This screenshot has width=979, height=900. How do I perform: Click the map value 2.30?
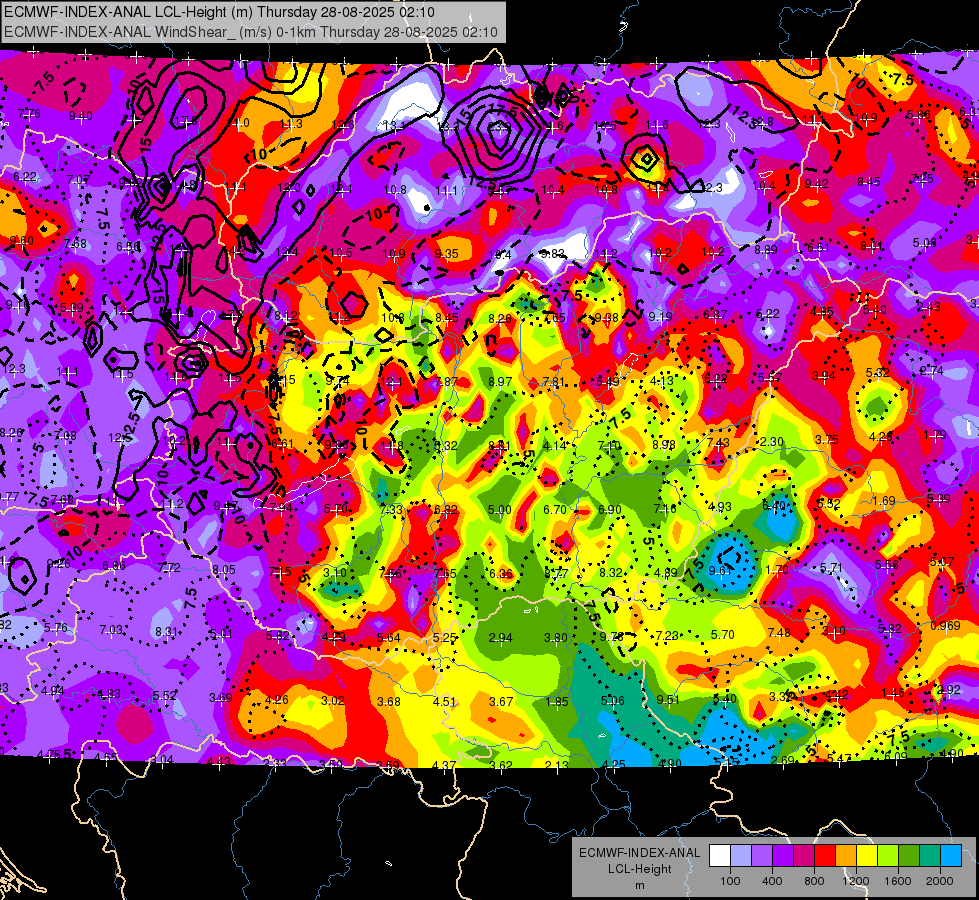click(772, 442)
